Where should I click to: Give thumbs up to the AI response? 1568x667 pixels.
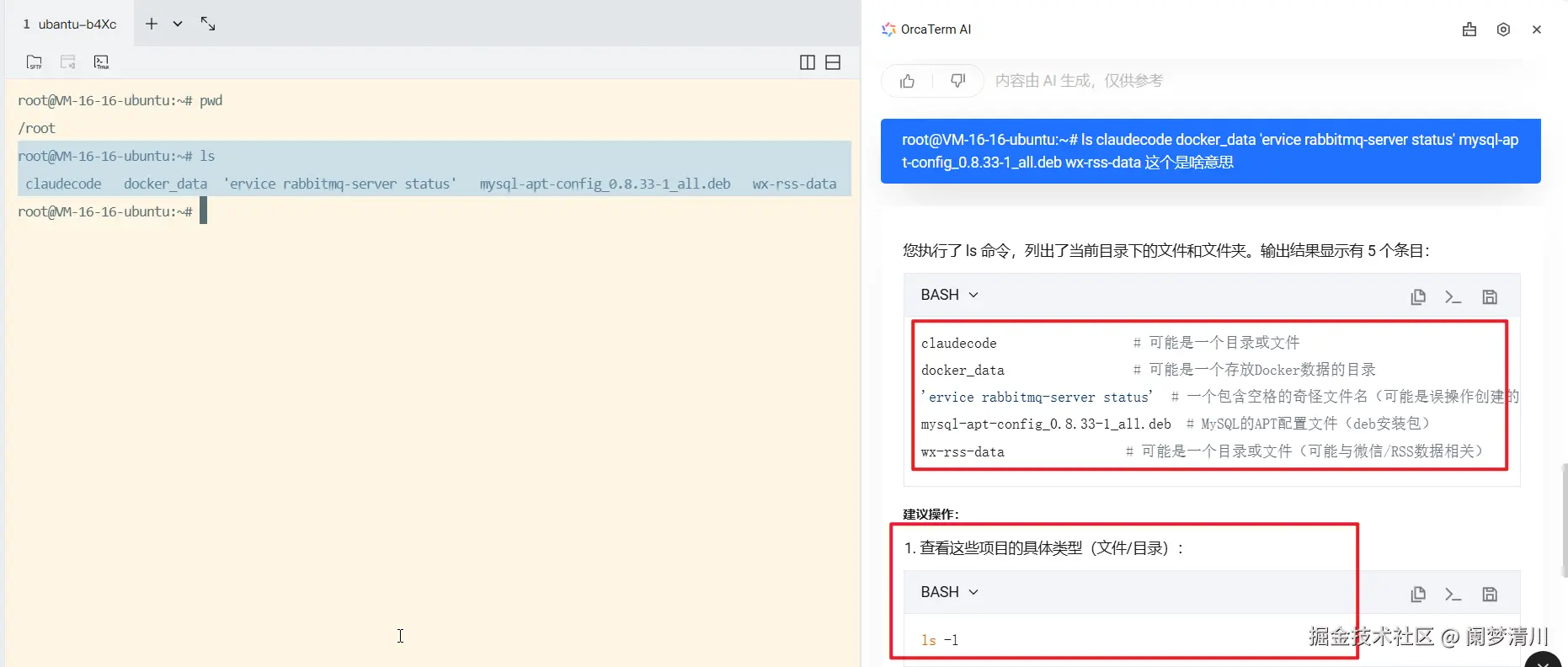[x=907, y=81]
